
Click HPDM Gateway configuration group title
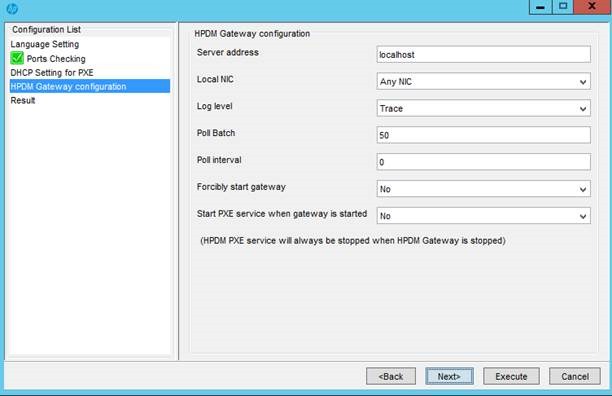(252, 34)
